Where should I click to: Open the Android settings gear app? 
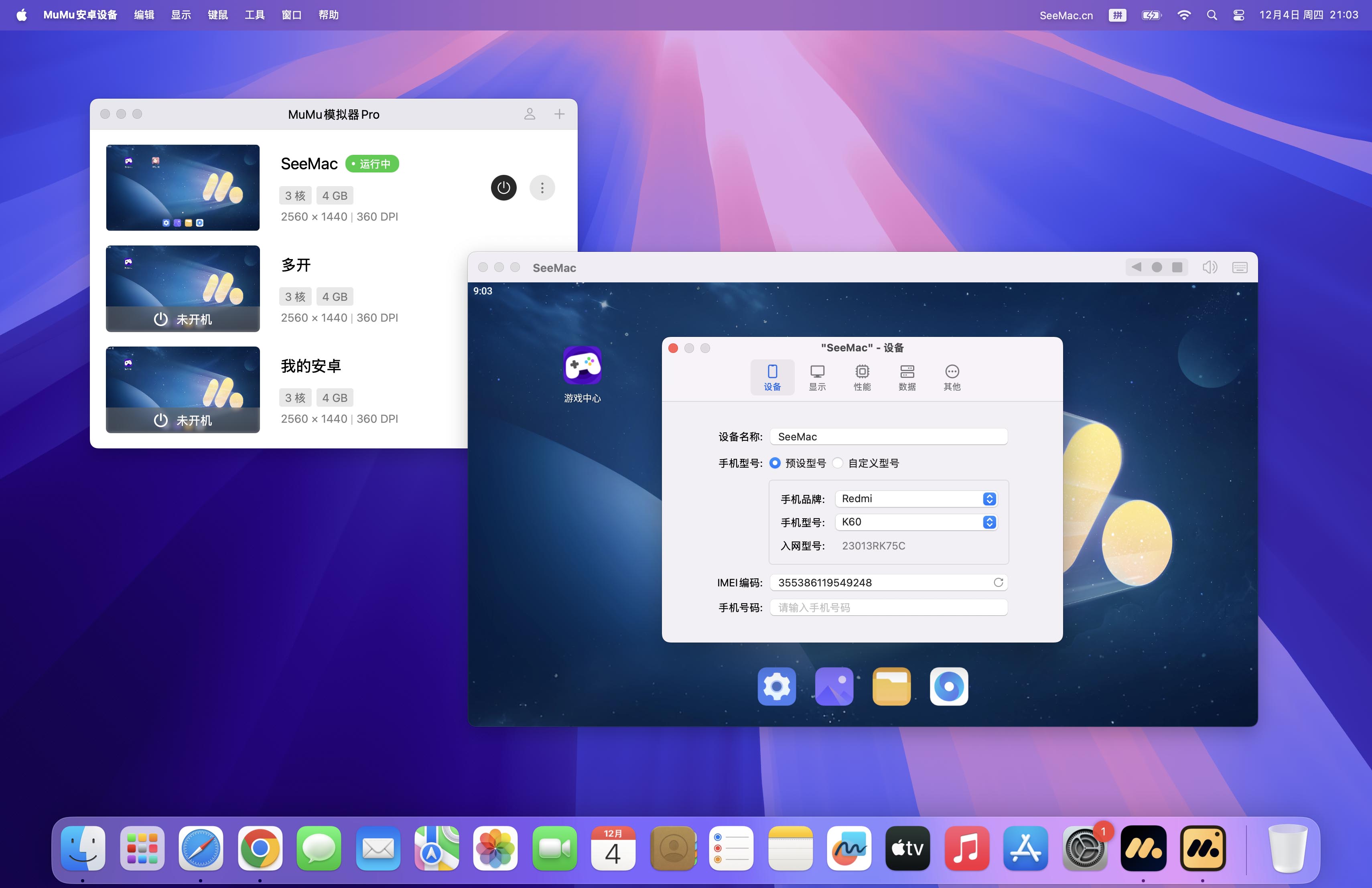[777, 686]
